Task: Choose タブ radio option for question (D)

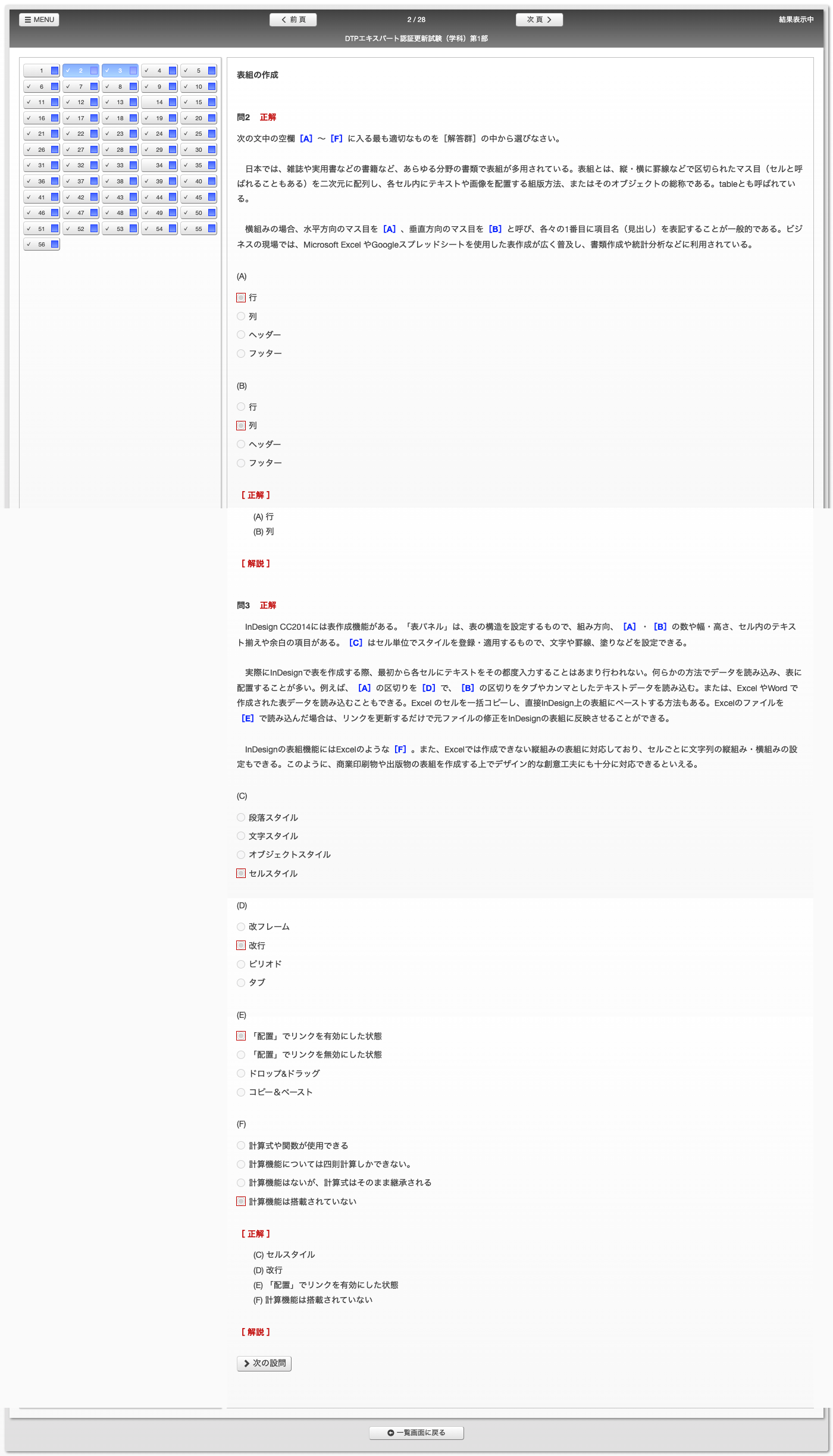Action: pos(241,982)
